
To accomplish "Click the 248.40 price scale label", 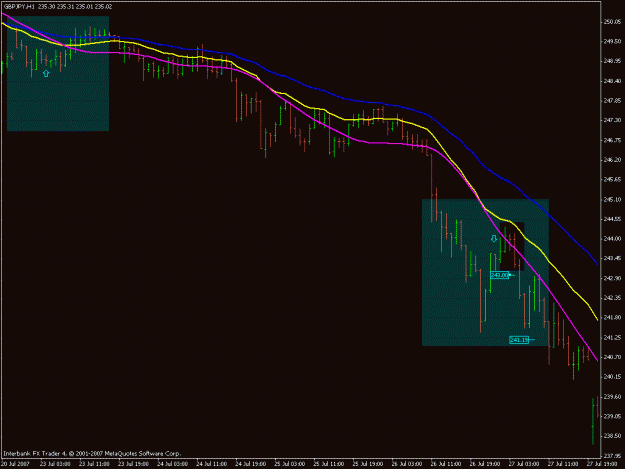I will click(612, 81).
